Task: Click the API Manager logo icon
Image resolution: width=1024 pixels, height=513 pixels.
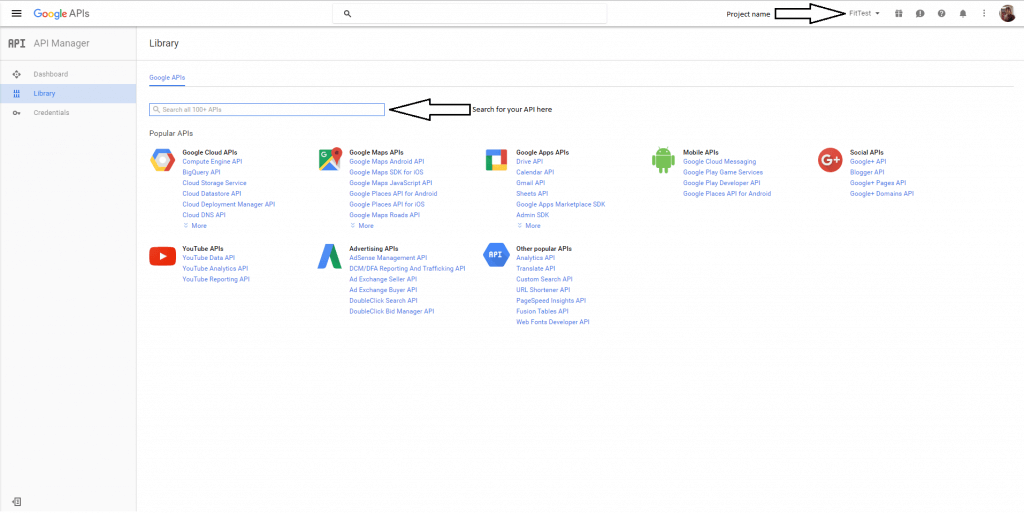Action: coord(16,44)
